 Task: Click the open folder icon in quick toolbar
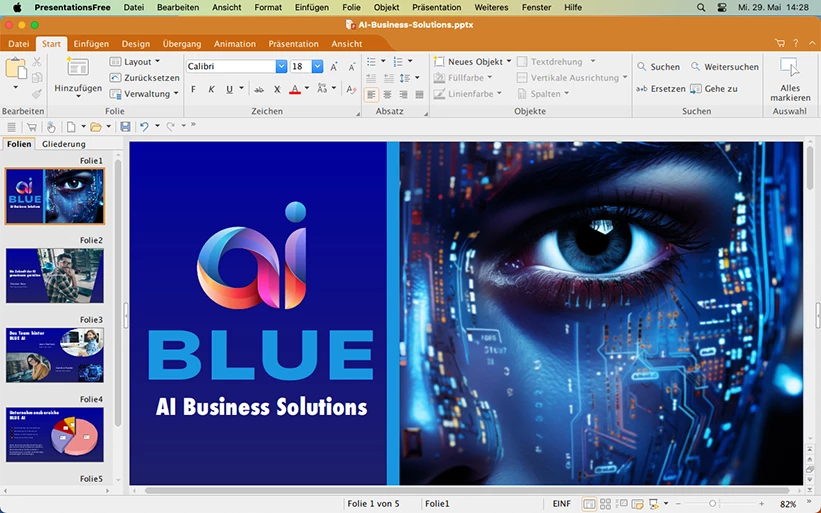(x=95, y=127)
